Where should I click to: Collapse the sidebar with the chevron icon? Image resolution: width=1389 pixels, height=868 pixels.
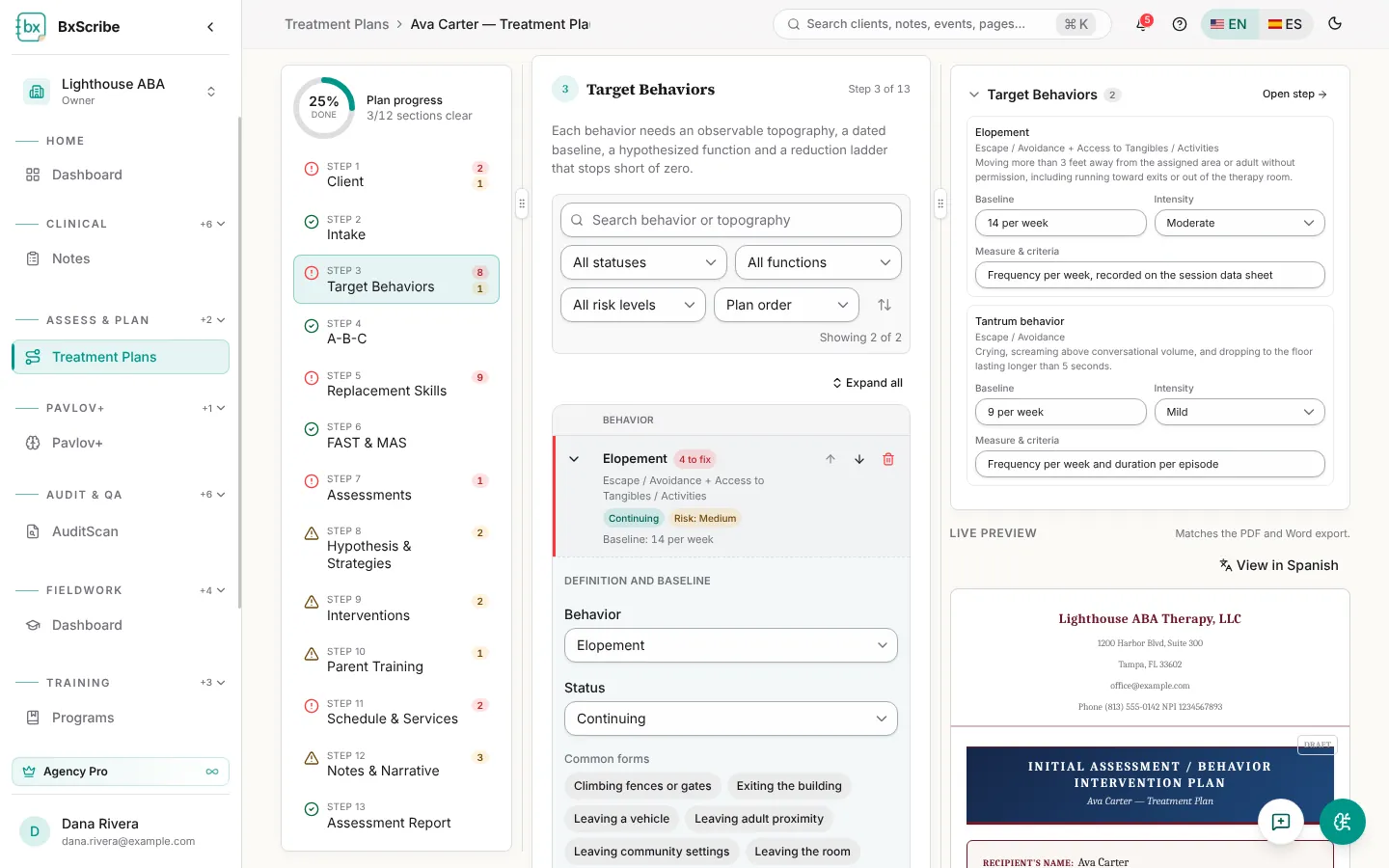click(x=210, y=27)
